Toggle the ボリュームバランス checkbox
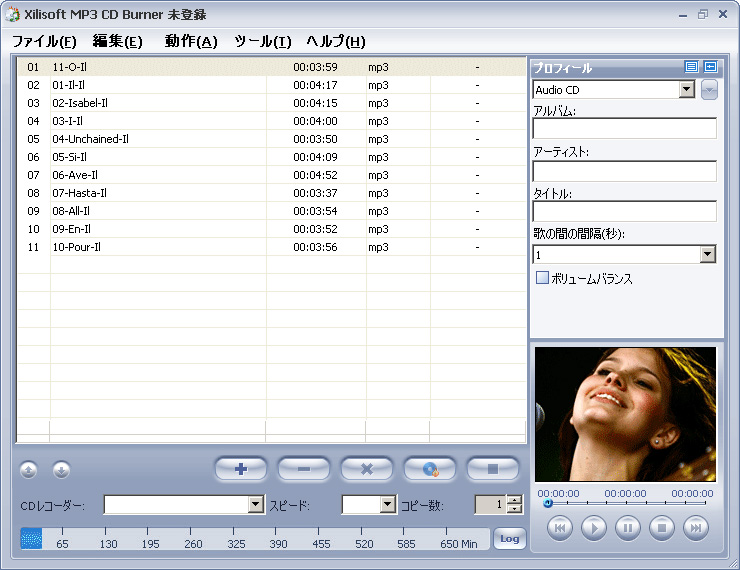This screenshot has width=740, height=570. coord(542,279)
